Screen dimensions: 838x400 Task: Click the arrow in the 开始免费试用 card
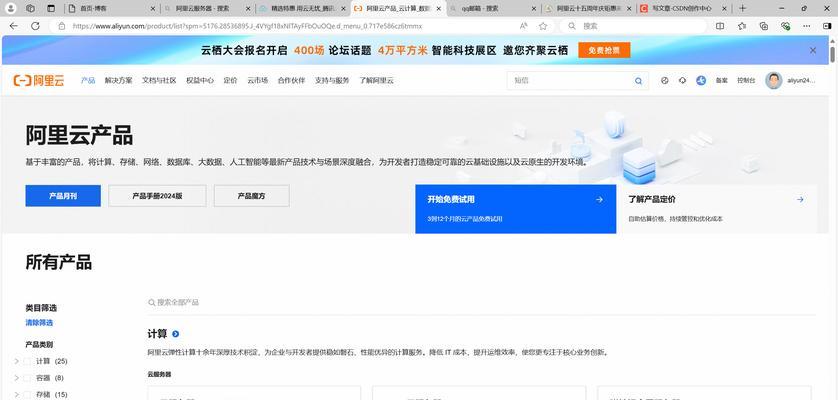599,199
